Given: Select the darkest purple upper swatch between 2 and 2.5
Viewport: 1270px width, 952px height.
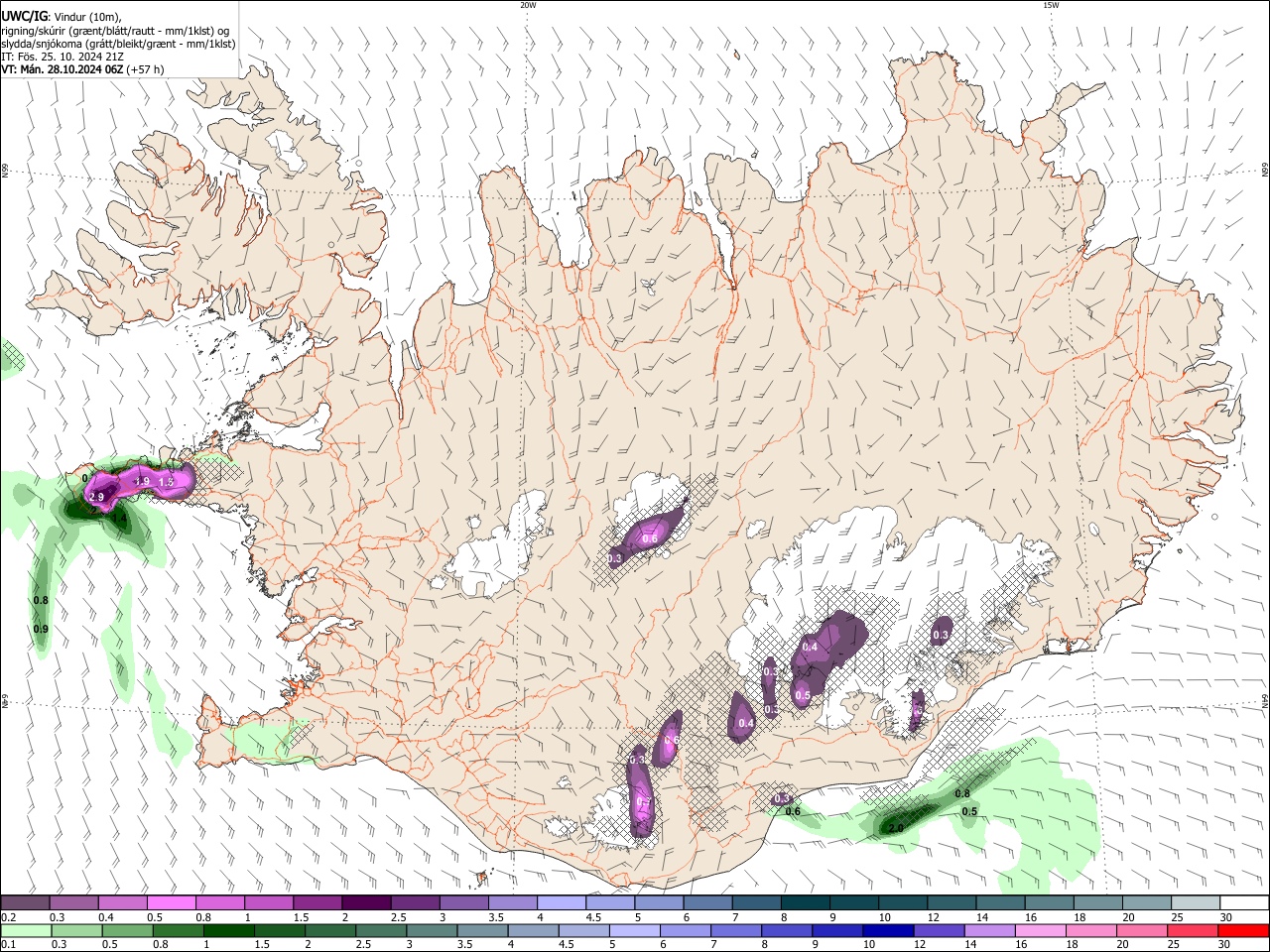Looking at the screenshot, I should click(366, 903).
